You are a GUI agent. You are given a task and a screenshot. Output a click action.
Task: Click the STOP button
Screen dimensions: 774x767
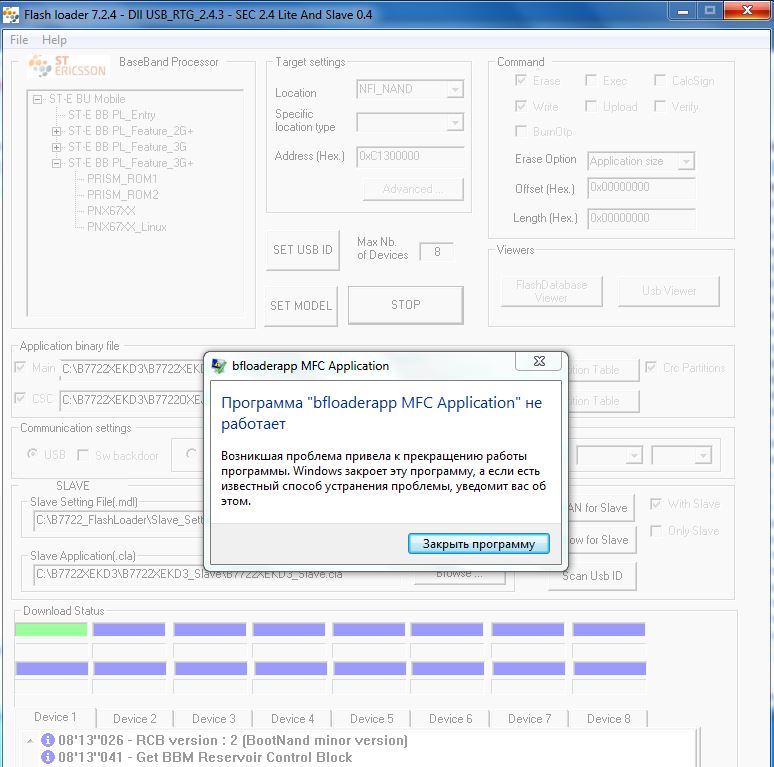405,305
